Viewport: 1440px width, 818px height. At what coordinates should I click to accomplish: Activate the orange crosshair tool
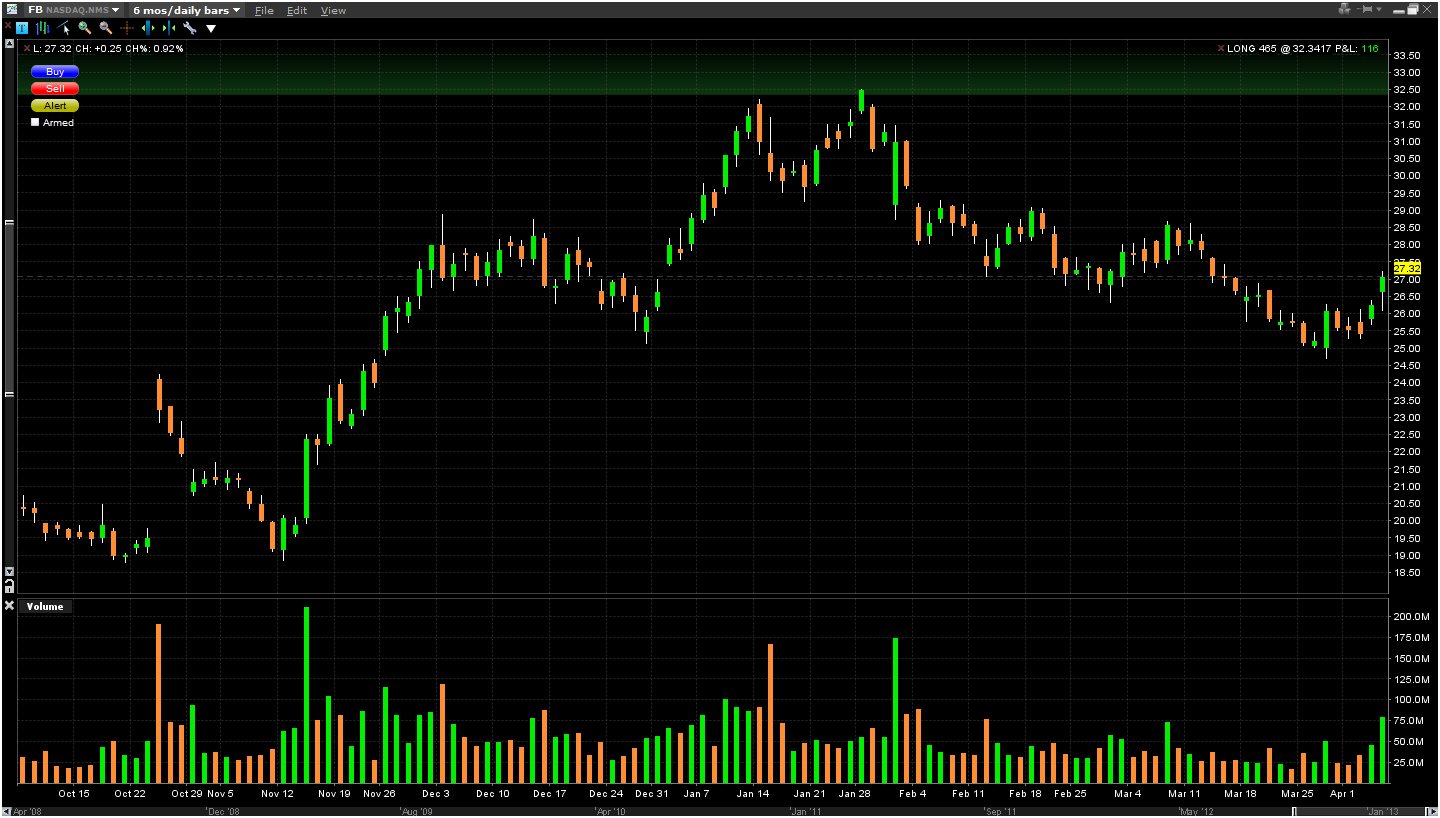pyautogui.click(x=127, y=28)
